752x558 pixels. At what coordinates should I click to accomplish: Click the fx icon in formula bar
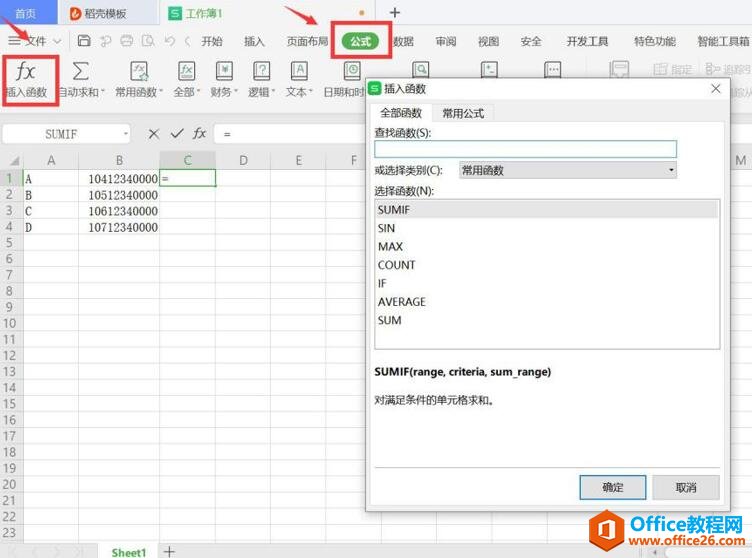click(200, 133)
